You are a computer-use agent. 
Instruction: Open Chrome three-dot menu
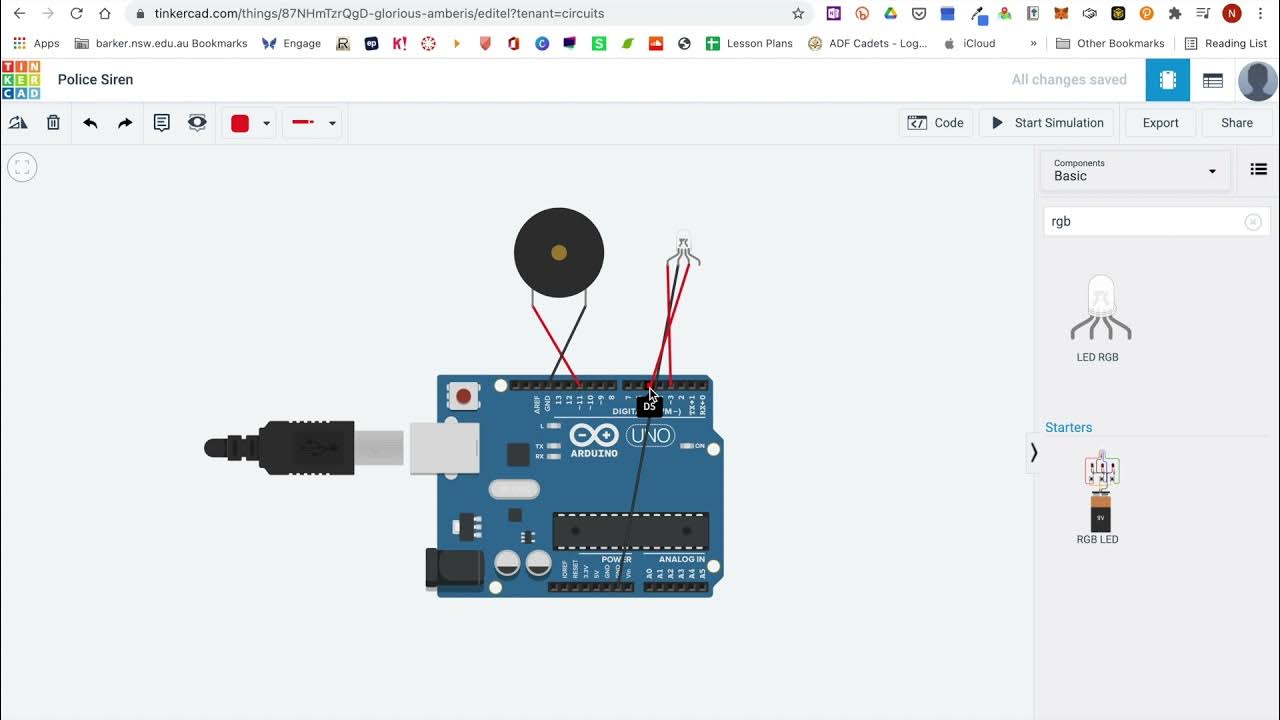tap(1261, 14)
